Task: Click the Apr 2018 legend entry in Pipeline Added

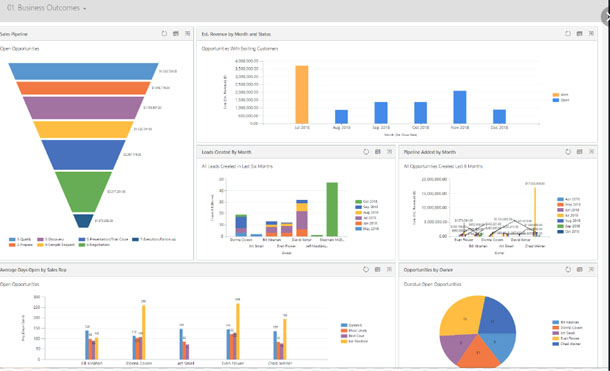Action: [x=569, y=199]
